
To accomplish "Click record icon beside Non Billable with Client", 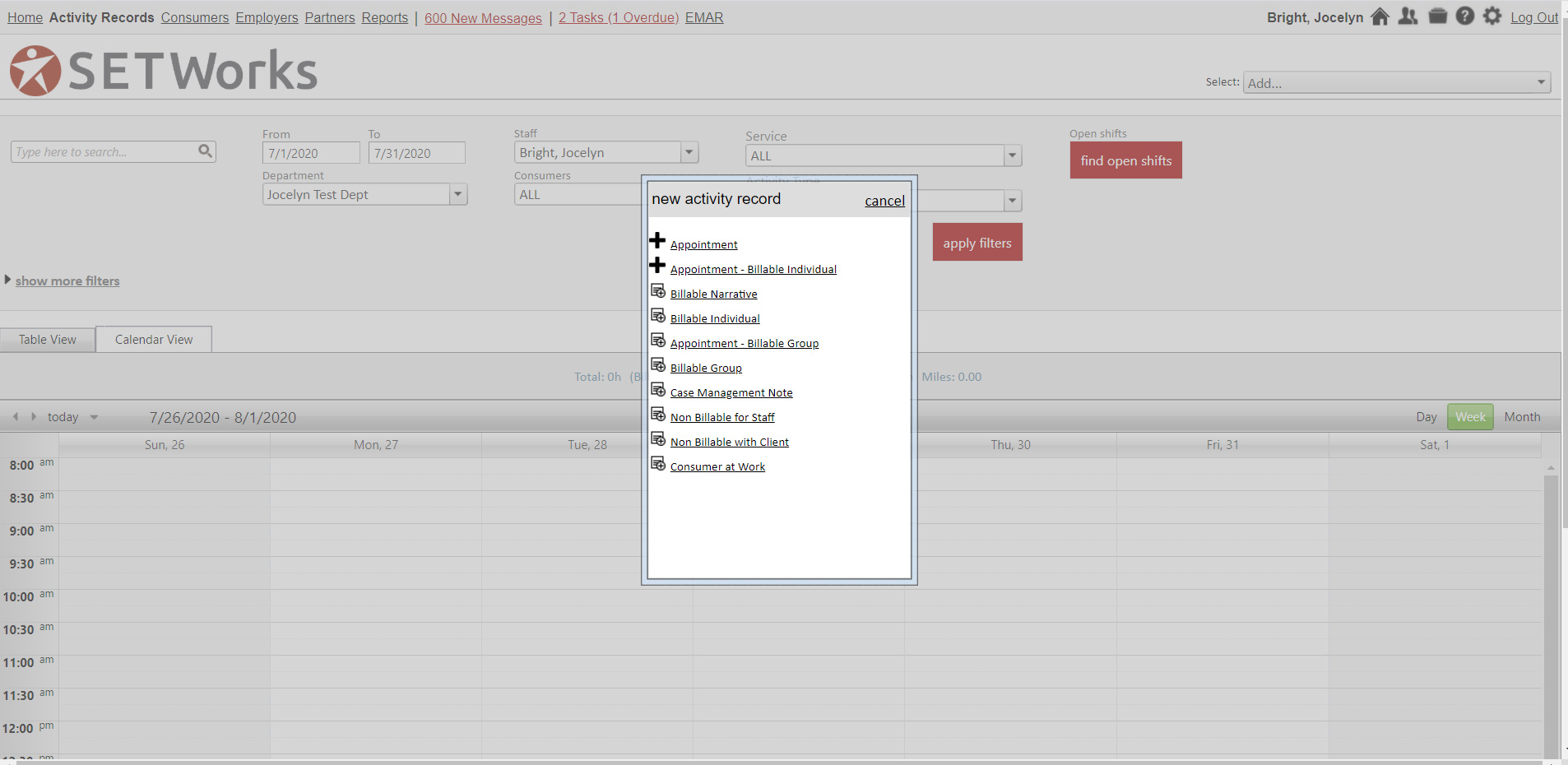I will (x=658, y=439).
